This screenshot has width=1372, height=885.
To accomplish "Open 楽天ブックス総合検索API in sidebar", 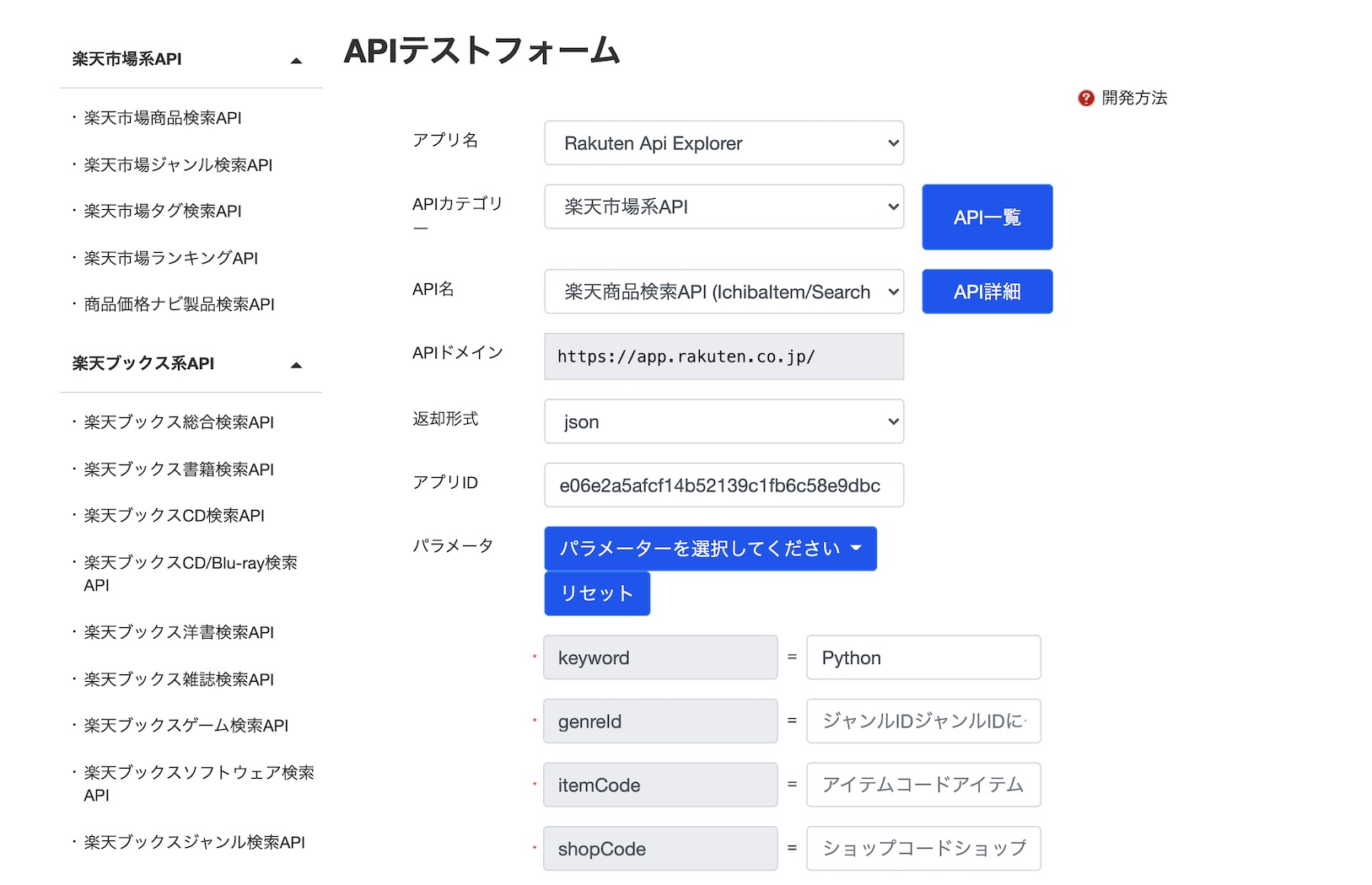I will pyautogui.click(x=179, y=422).
